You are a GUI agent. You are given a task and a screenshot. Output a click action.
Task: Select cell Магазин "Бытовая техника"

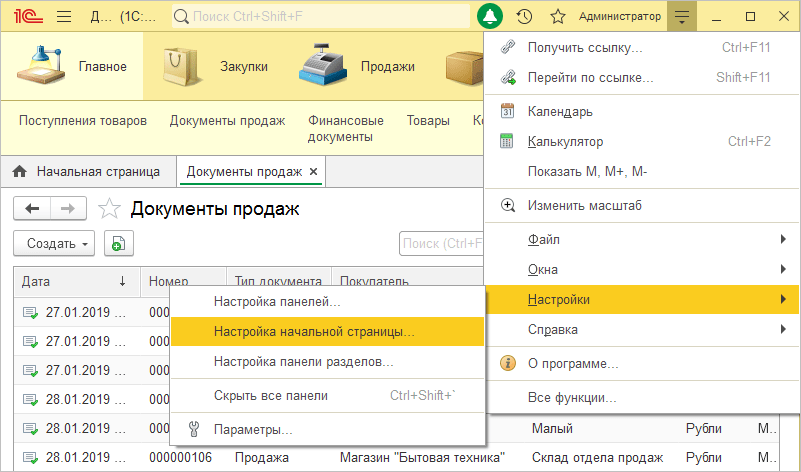coord(422,457)
